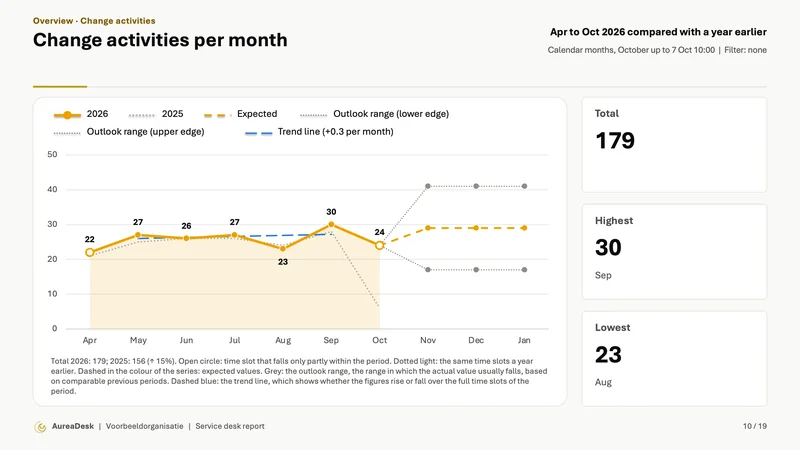Click the 10 y-axis label
800x450 pixels.
[52, 294]
